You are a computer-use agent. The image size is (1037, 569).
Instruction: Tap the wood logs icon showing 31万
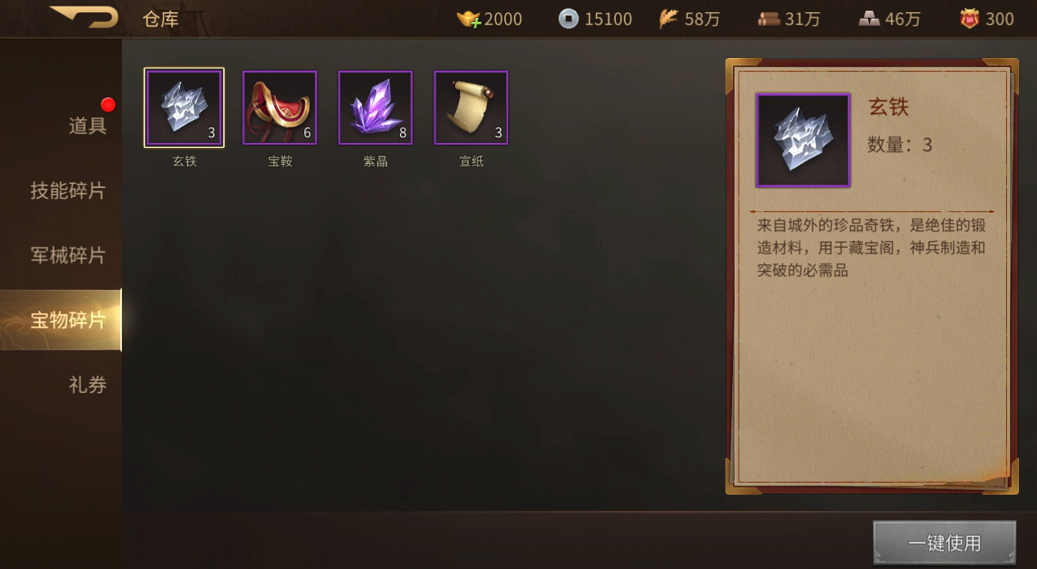click(768, 19)
